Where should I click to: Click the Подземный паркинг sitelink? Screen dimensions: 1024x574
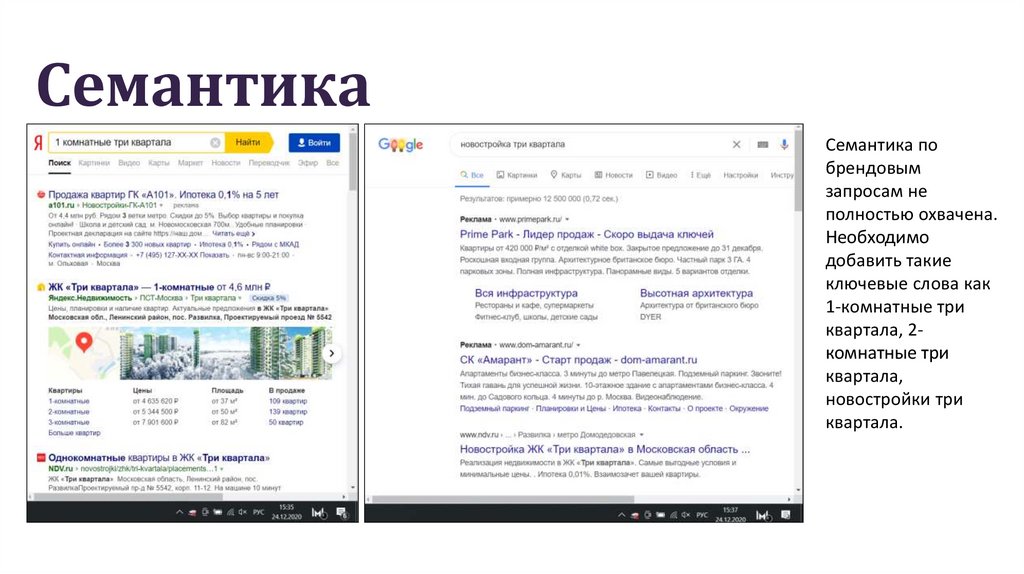pyautogui.click(x=494, y=408)
